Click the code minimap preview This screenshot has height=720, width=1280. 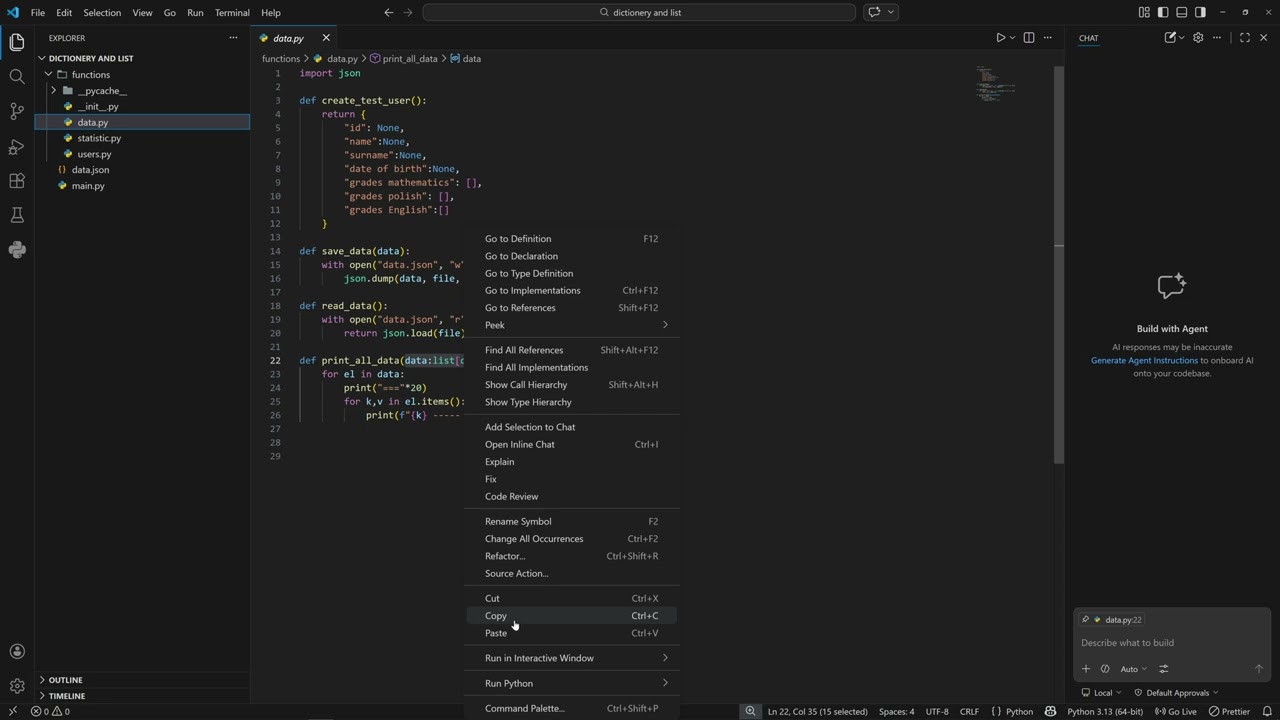996,85
